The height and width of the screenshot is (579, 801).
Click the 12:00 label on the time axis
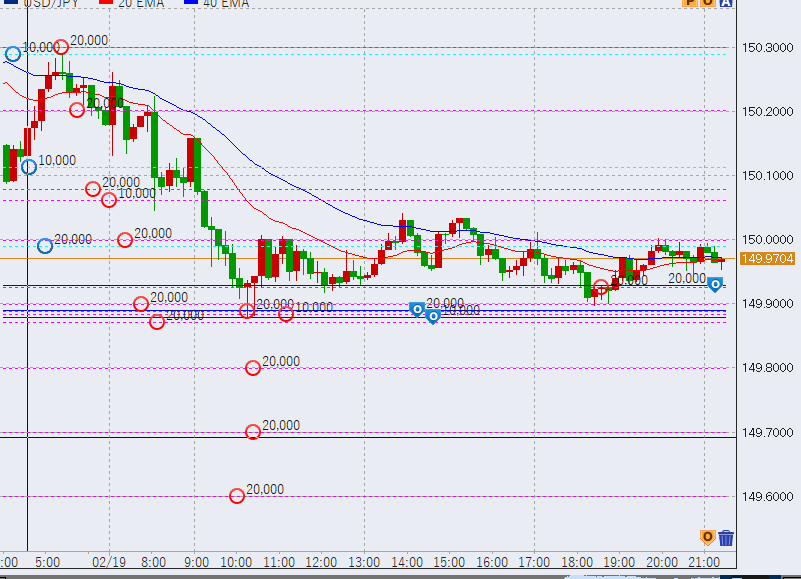(x=320, y=563)
